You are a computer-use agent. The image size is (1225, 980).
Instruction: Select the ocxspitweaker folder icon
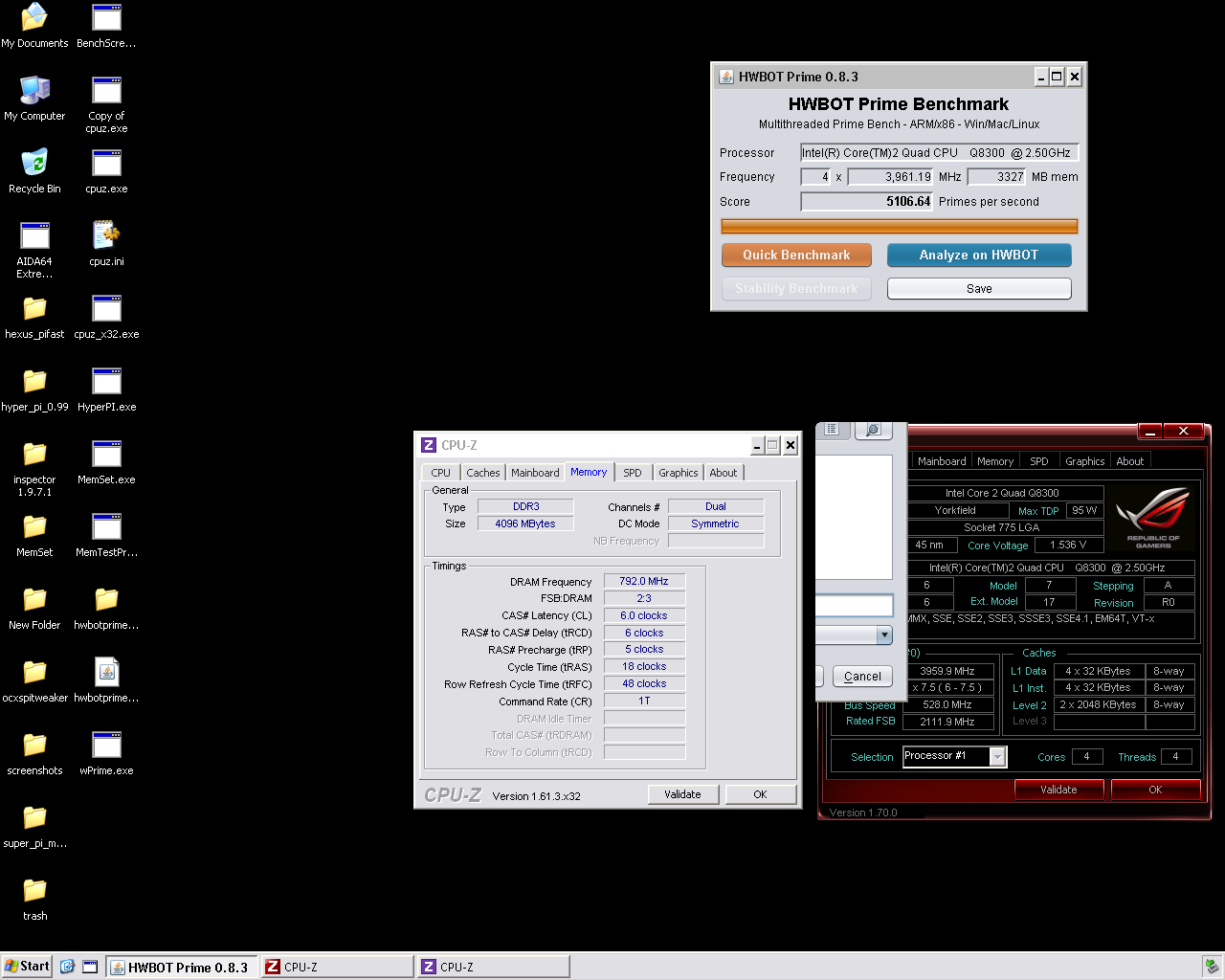point(34,680)
